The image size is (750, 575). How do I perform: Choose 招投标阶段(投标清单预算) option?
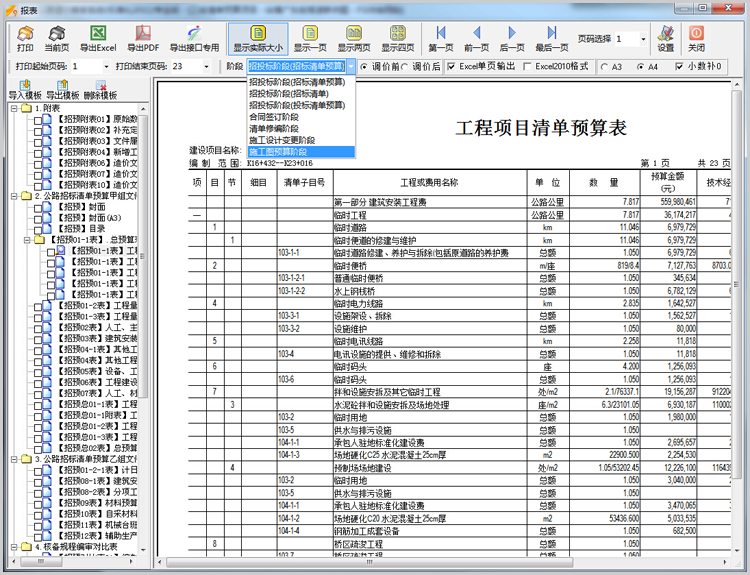[301, 105]
